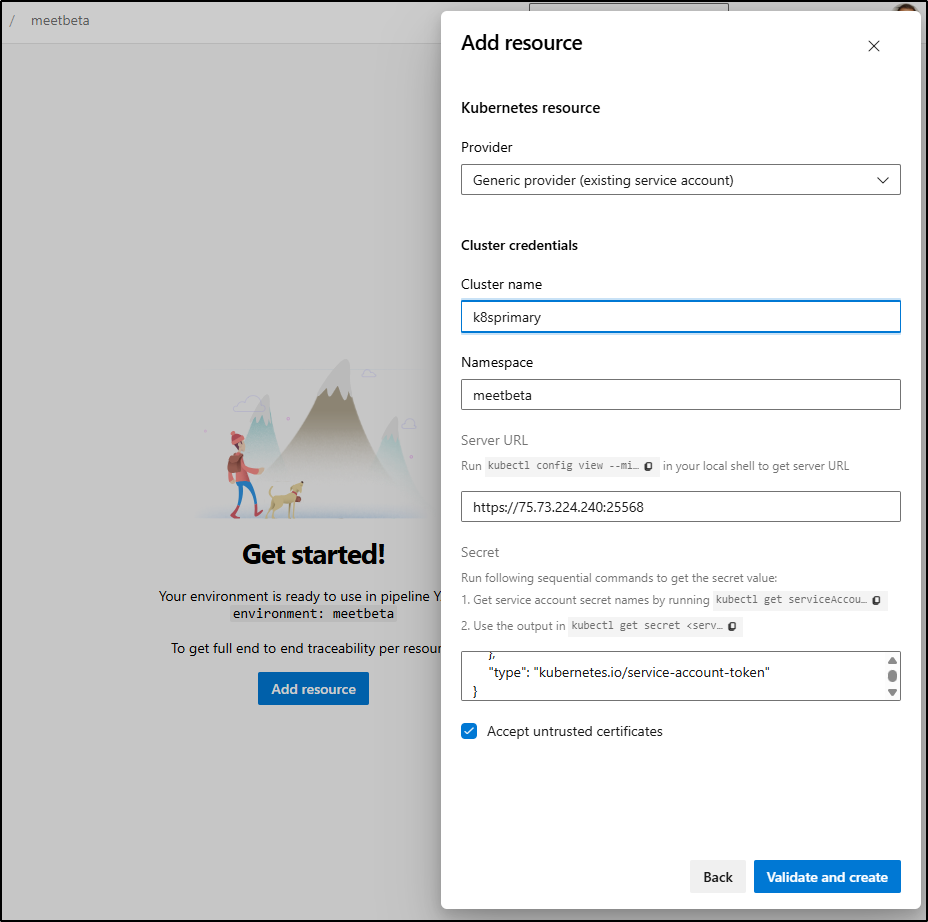This screenshot has height=922, width=928.
Task: Click inside the Secret text area
Action: pos(673,676)
